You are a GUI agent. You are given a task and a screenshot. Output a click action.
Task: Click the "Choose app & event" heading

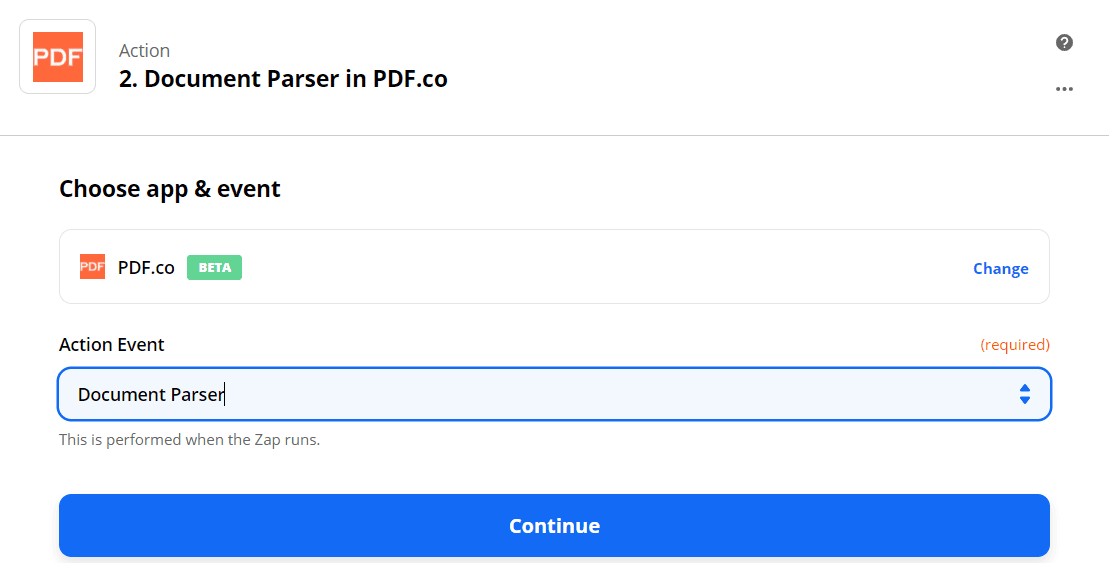(x=170, y=189)
